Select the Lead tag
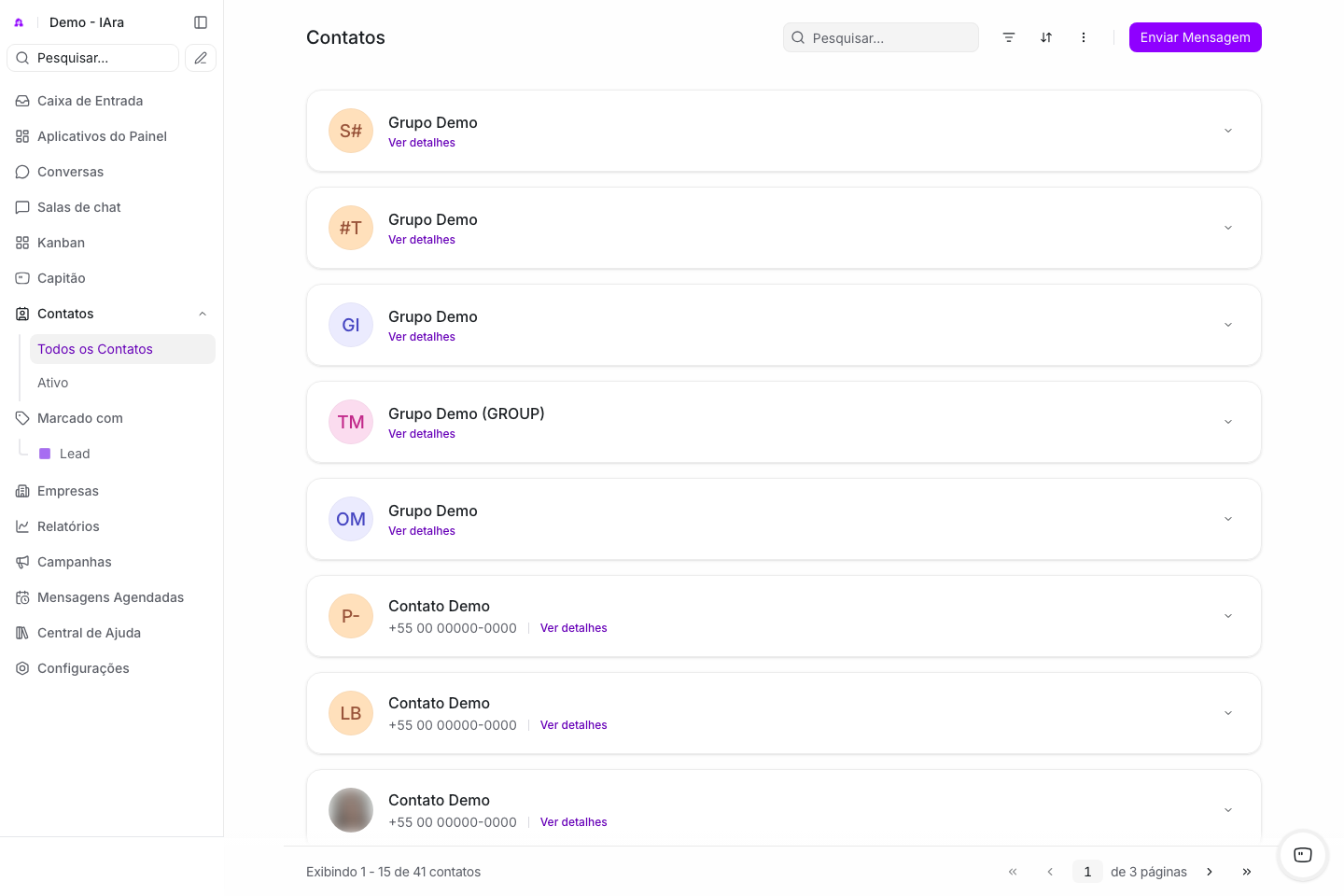The image size is (1344, 896). (x=122, y=454)
